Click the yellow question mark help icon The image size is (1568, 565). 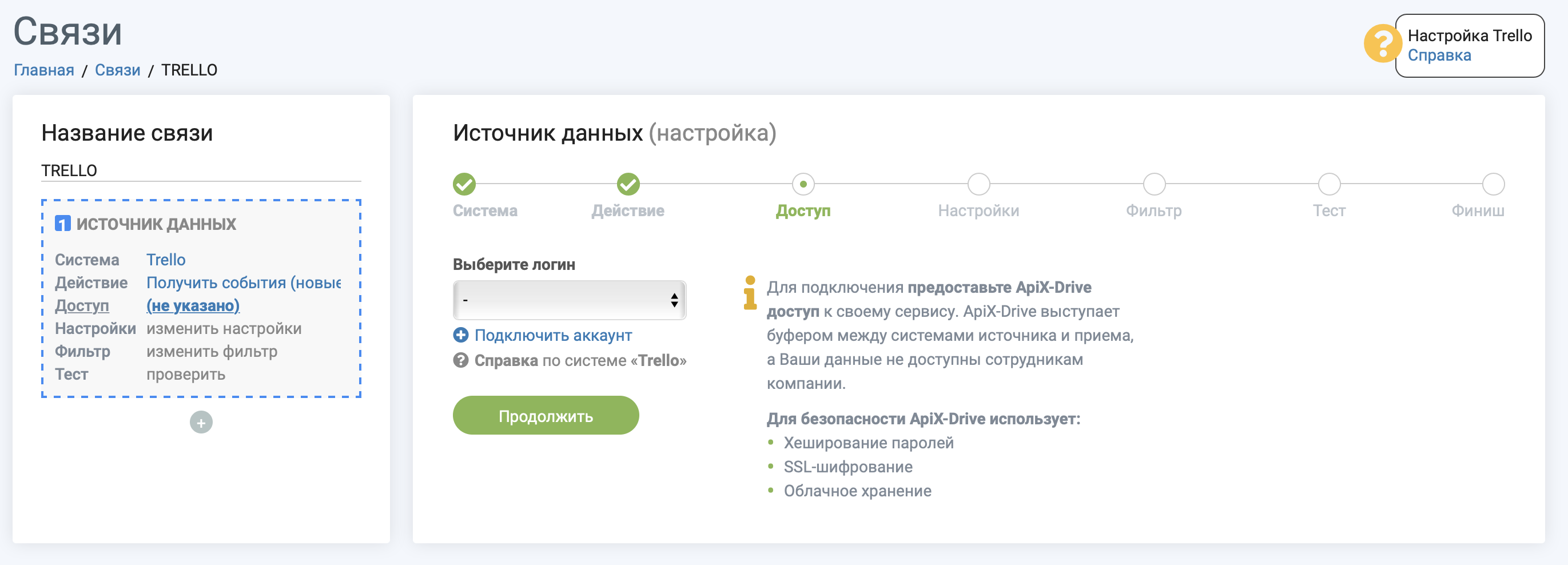[x=1382, y=43]
